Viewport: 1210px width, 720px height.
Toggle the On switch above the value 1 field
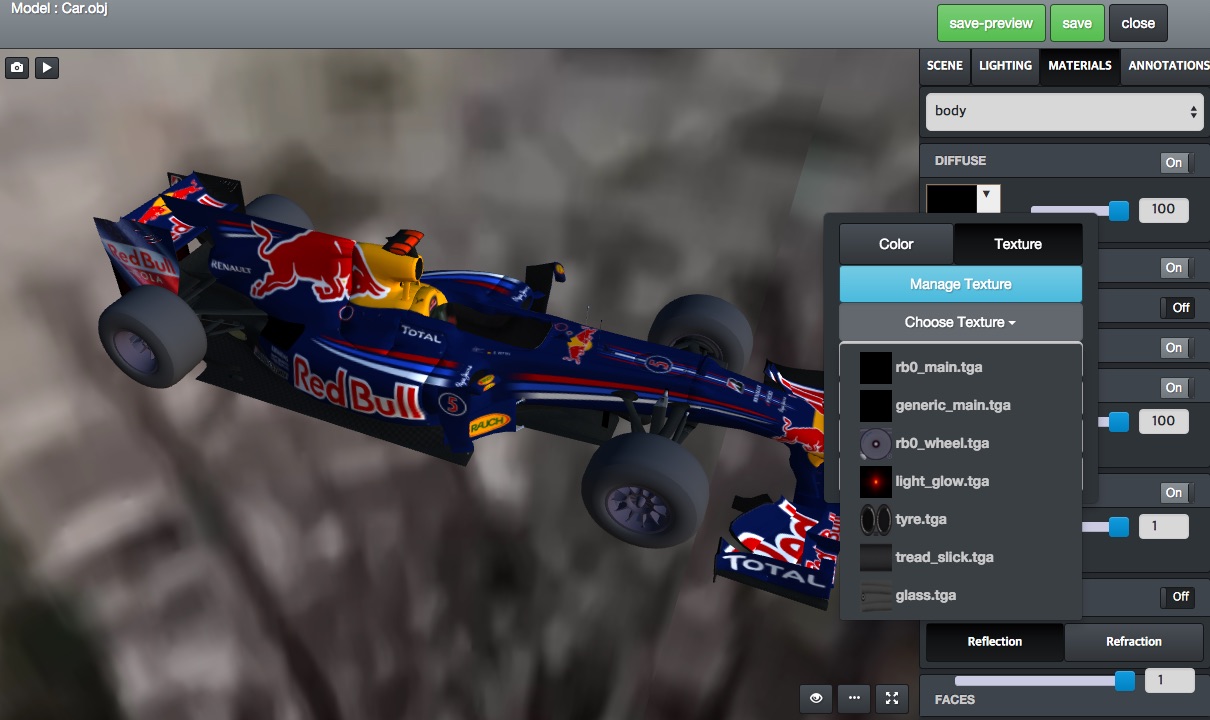[x=1176, y=493]
